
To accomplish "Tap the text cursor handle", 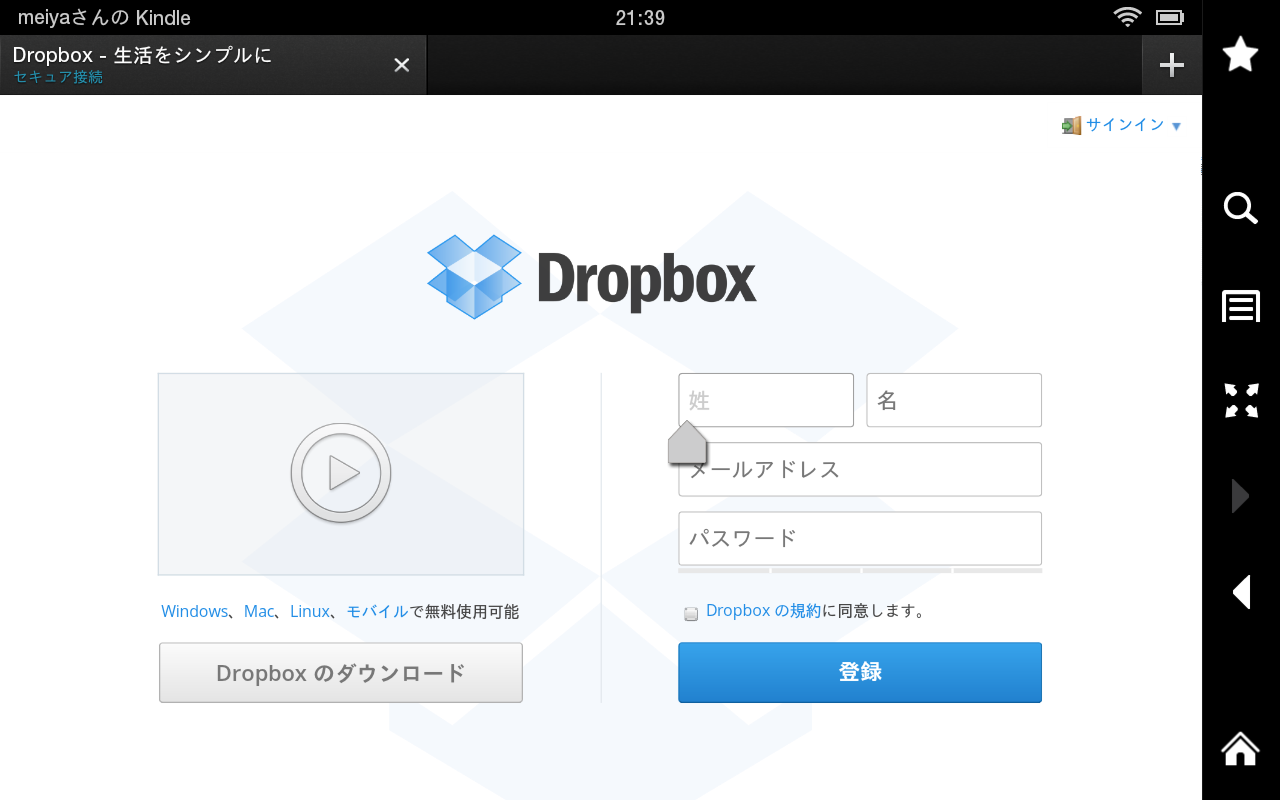I will tap(687, 443).
